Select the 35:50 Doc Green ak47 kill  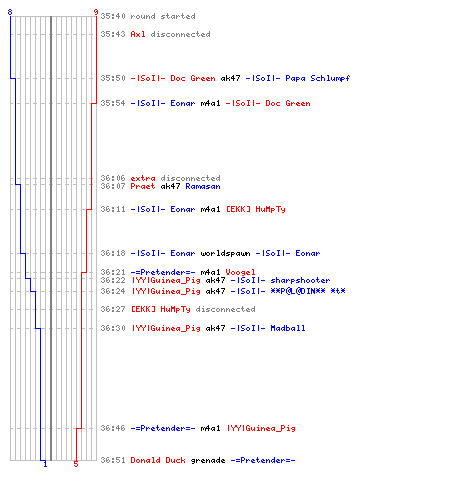click(225, 78)
